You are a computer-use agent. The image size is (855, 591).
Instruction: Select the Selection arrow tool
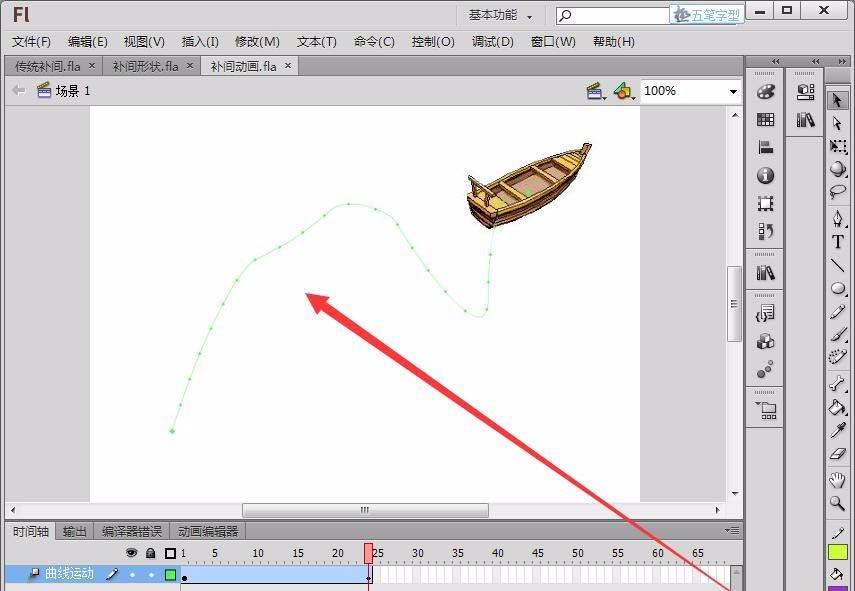click(838, 100)
